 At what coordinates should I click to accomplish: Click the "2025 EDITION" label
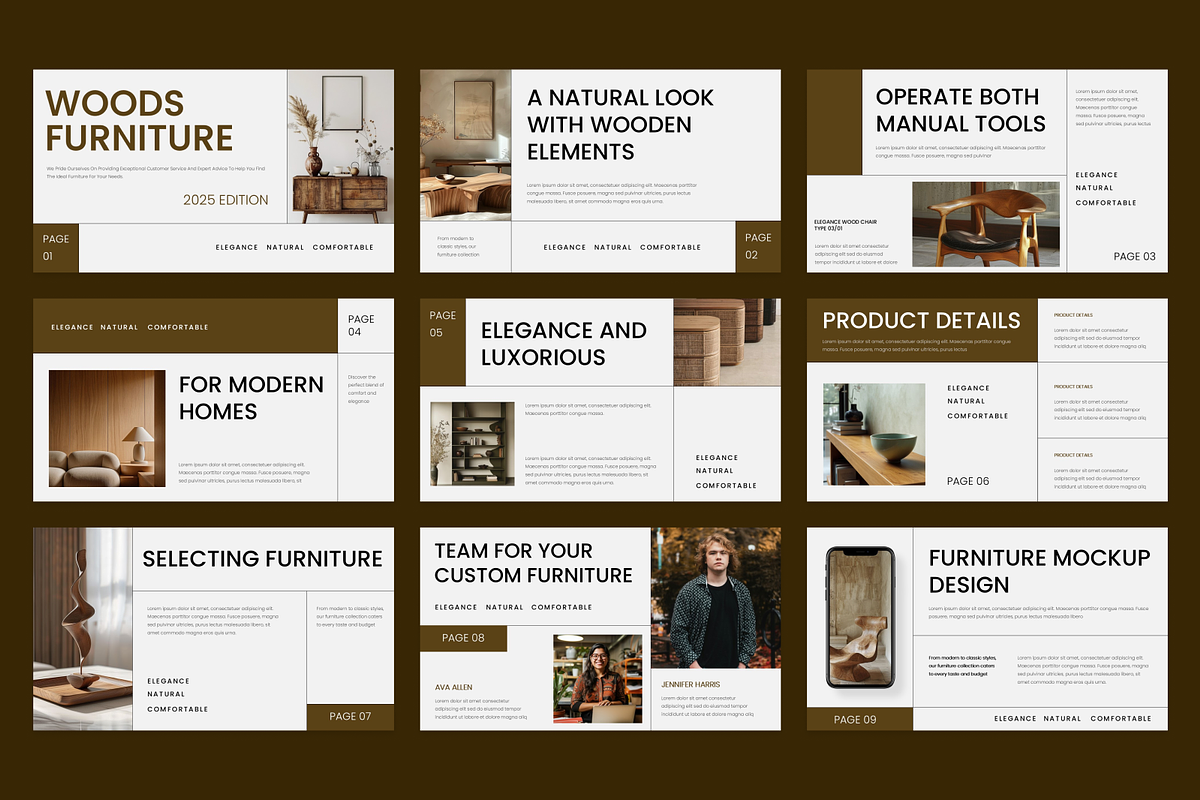pos(226,200)
